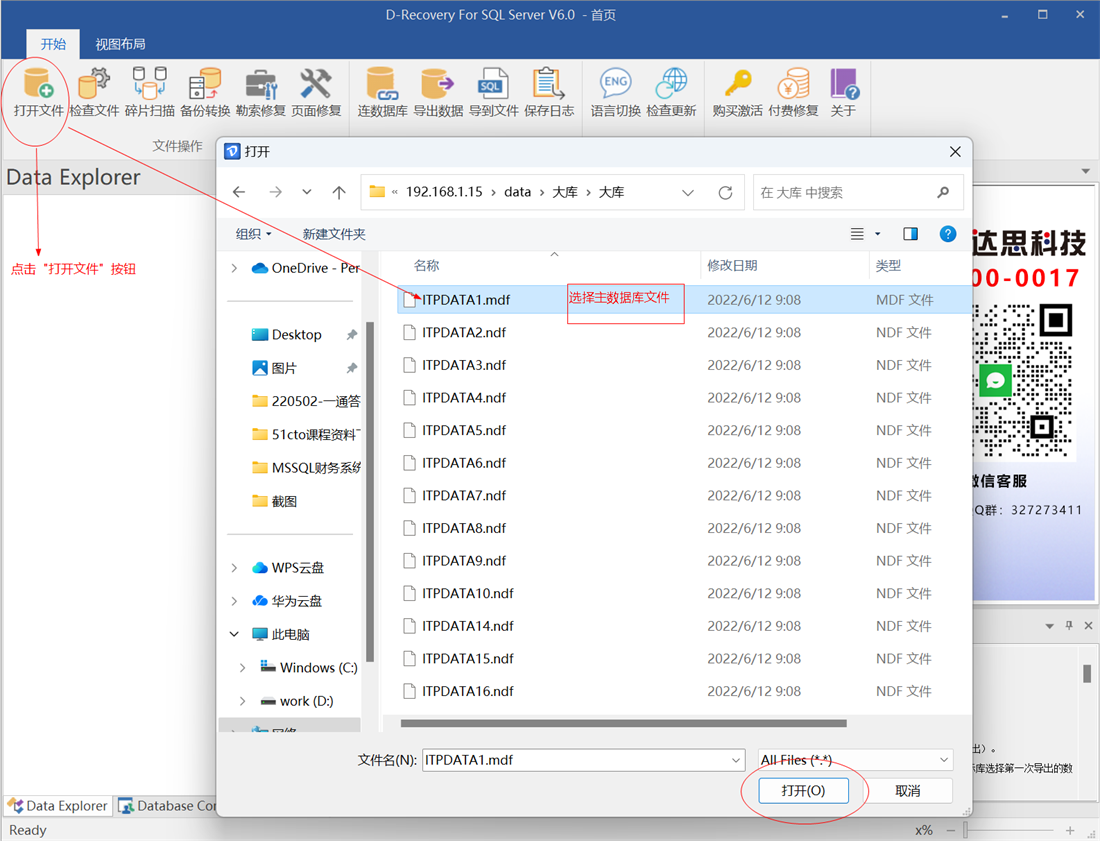Click the 检查更新 check update icon

pos(671,92)
